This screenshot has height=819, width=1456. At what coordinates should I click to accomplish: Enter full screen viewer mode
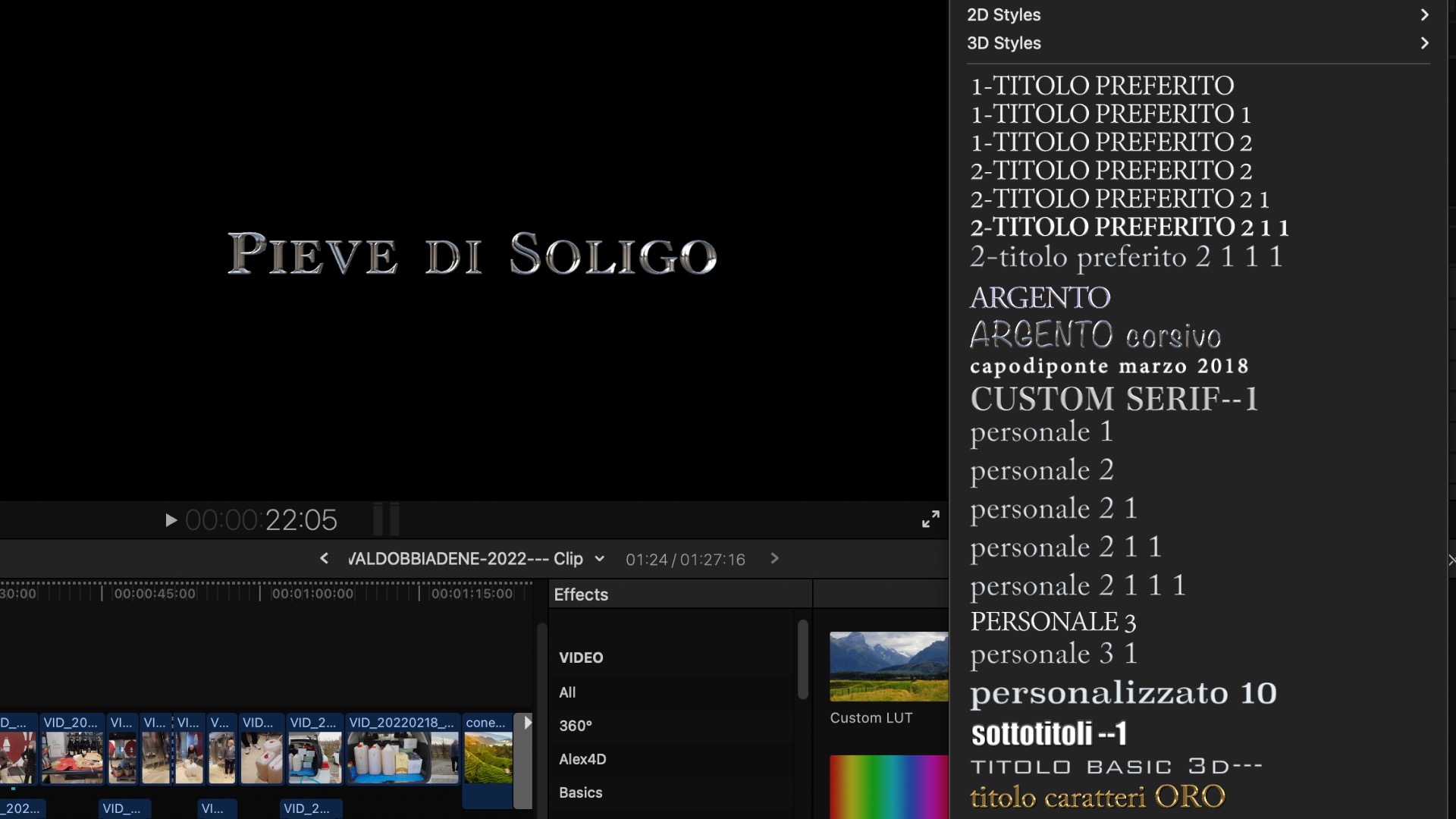pos(930,519)
